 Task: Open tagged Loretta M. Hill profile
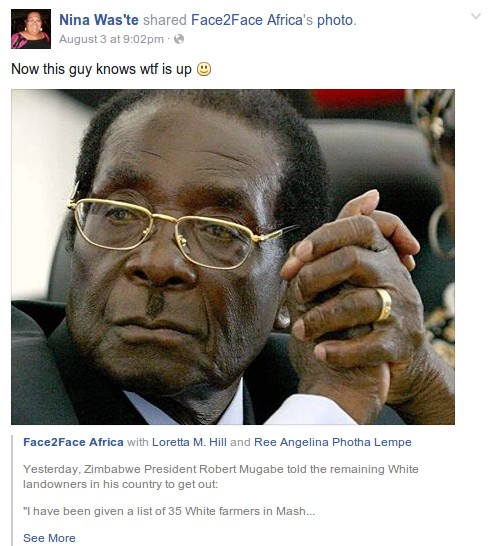click(x=189, y=442)
